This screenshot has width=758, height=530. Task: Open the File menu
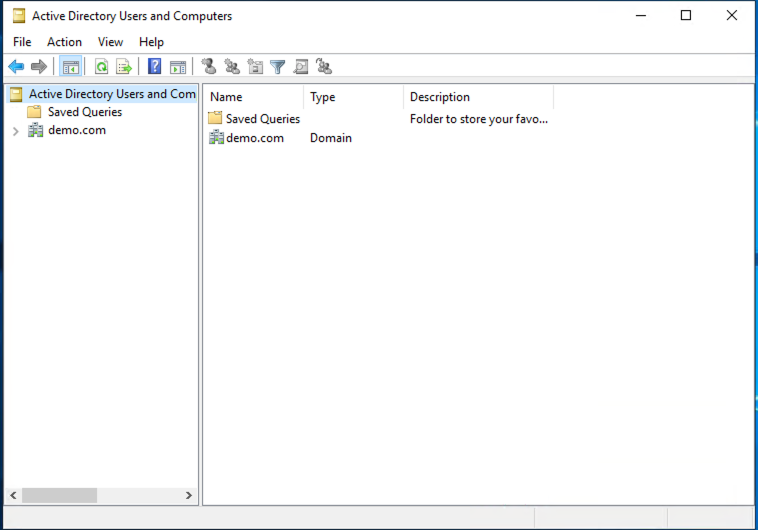(22, 42)
